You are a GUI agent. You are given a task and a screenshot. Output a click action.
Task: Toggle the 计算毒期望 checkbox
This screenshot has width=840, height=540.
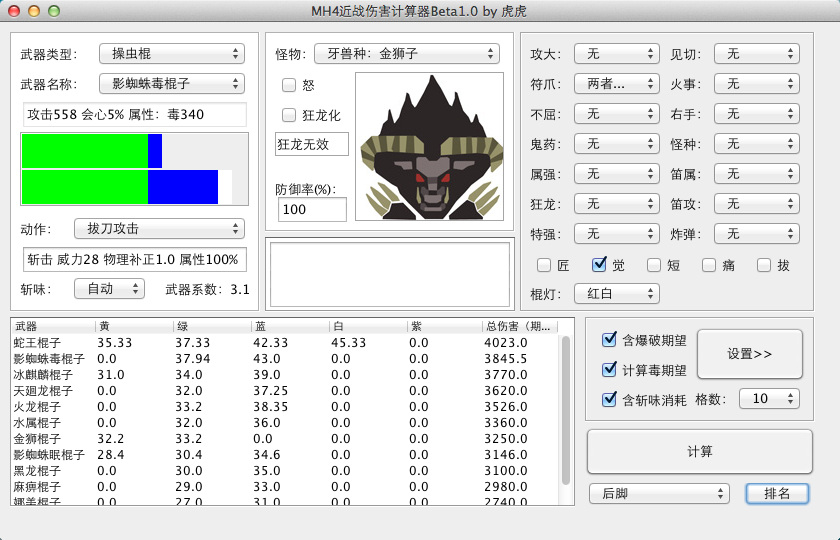coord(609,369)
